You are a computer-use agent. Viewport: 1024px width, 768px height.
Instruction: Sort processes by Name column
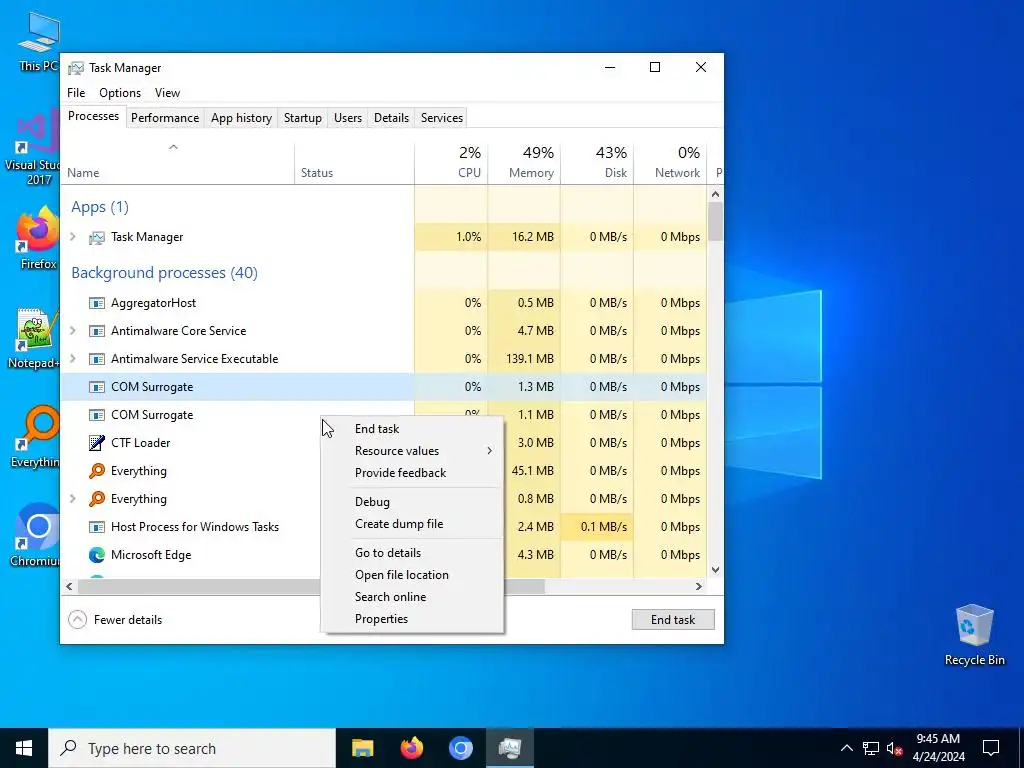(x=178, y=162)
